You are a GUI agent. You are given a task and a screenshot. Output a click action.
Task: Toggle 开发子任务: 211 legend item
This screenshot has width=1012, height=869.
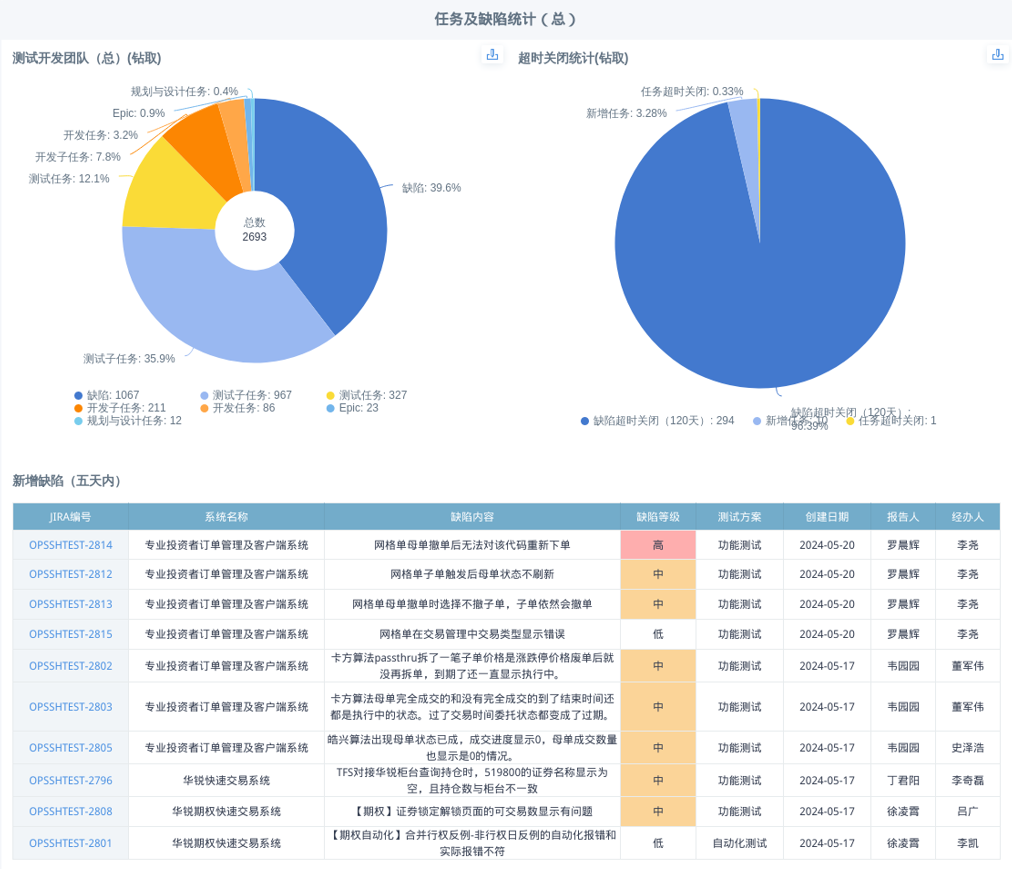point(120,408)
